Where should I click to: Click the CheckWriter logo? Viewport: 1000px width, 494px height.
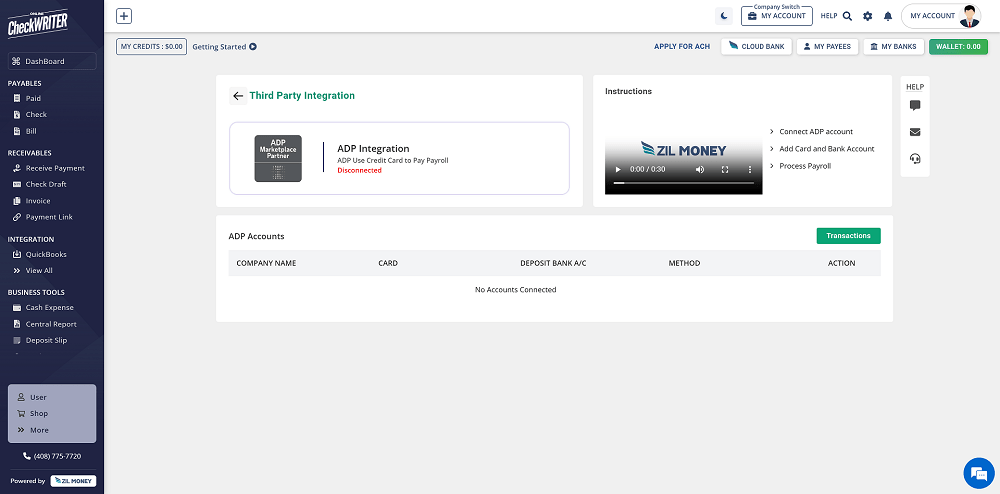(37, 24)
